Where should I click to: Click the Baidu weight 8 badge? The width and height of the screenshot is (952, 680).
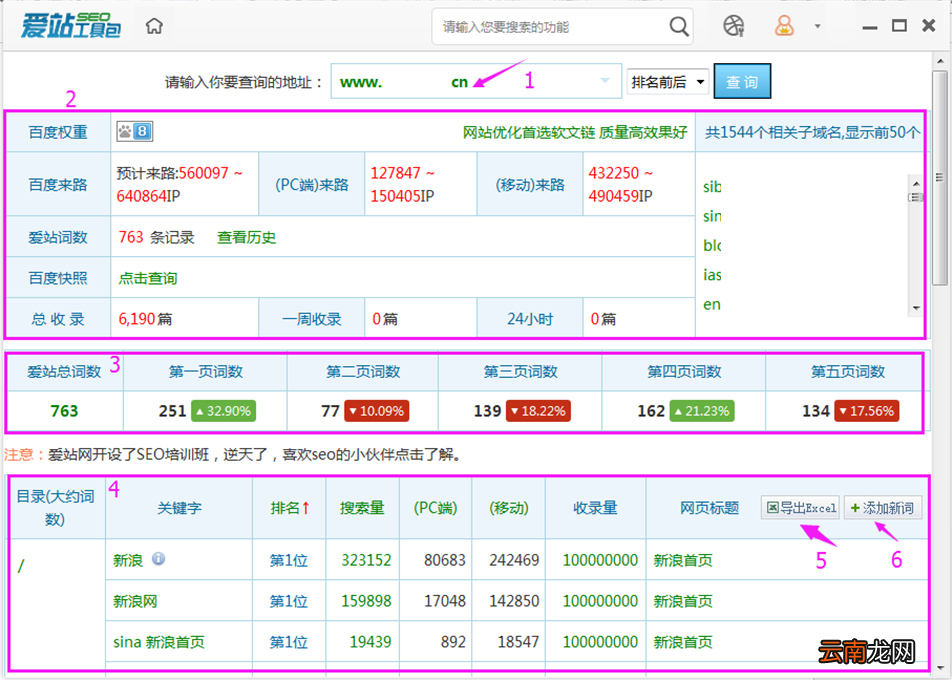click(135, 131)
